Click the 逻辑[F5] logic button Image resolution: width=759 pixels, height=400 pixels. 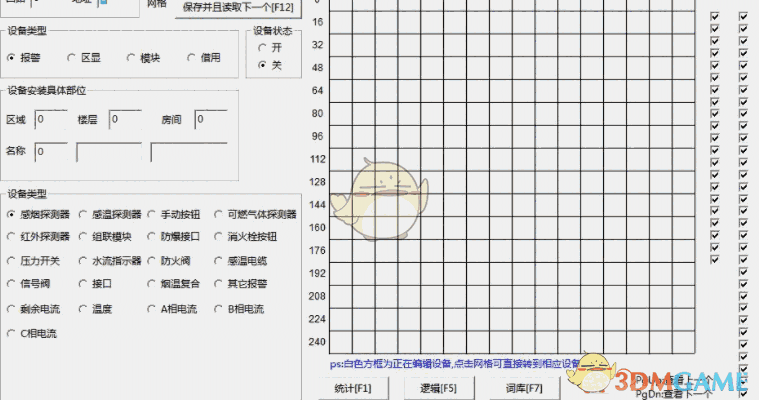(439, 388)
